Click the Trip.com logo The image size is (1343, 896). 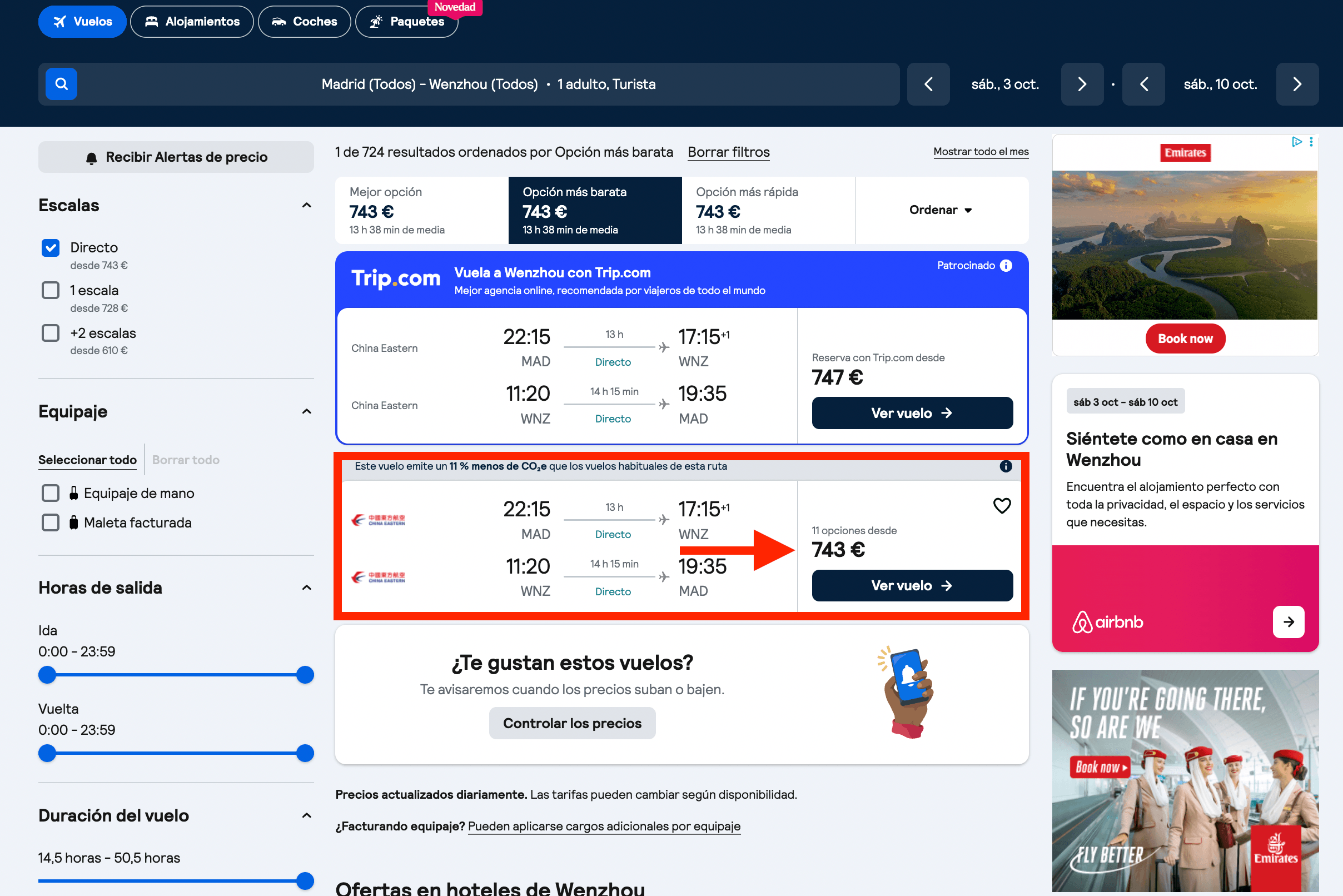[x=395, y=278]
